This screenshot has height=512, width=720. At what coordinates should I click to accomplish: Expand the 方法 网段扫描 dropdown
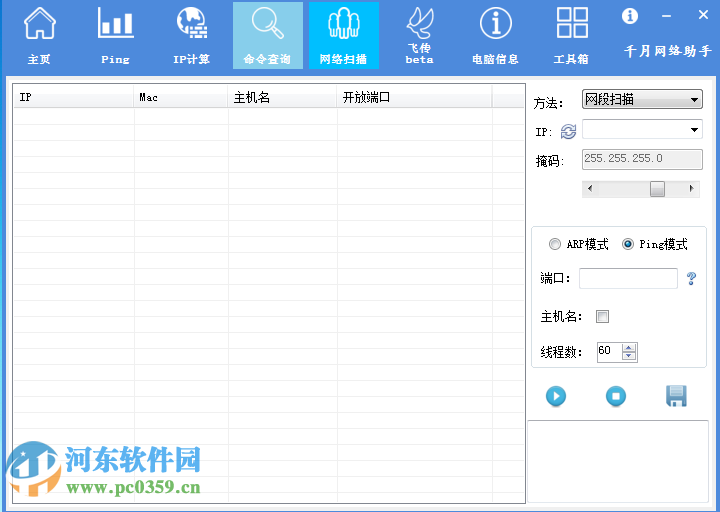click(x=642, y=99)
